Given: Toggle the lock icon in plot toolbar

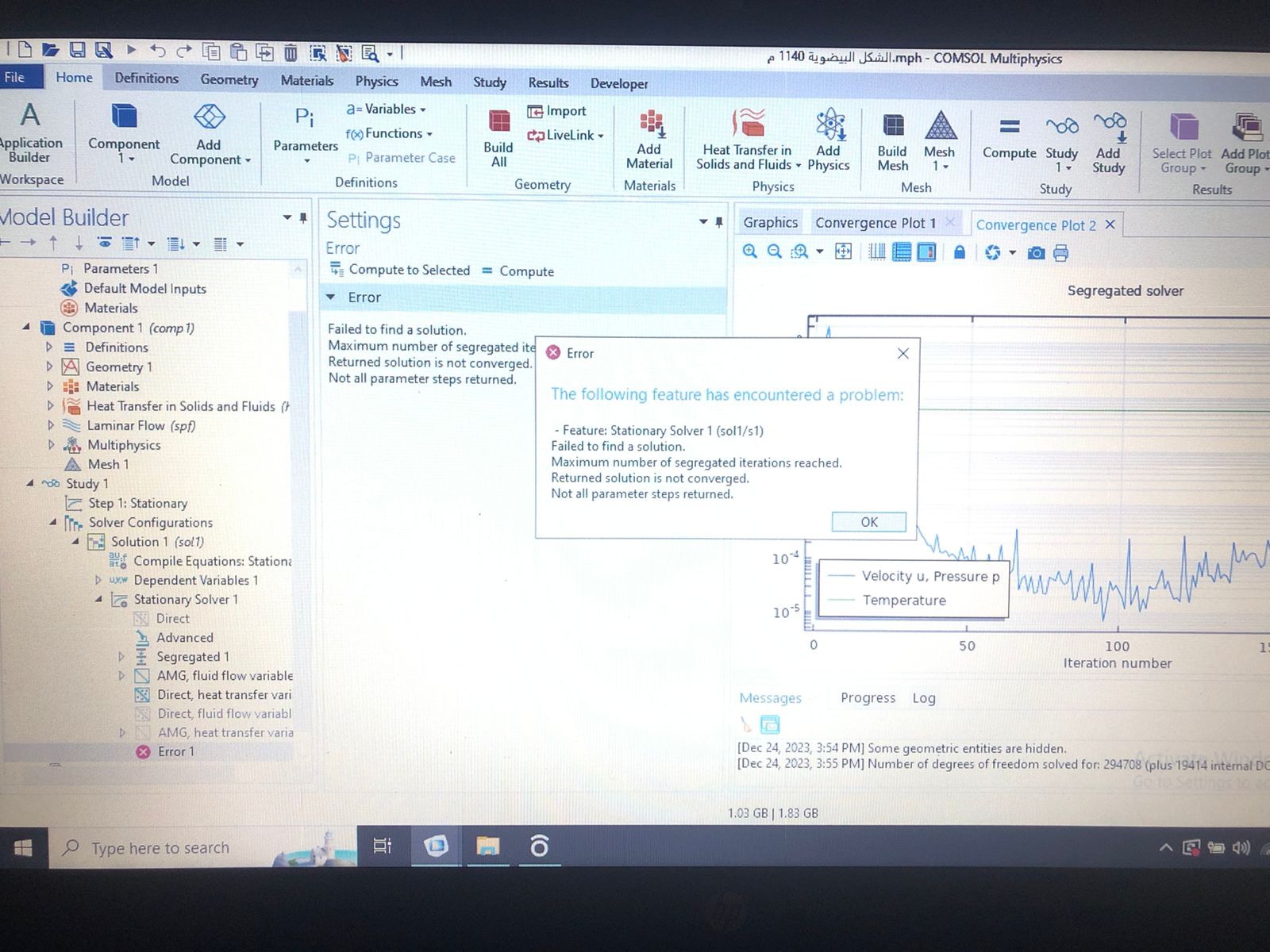Looking at the screenshot, I should coord(960,252).
